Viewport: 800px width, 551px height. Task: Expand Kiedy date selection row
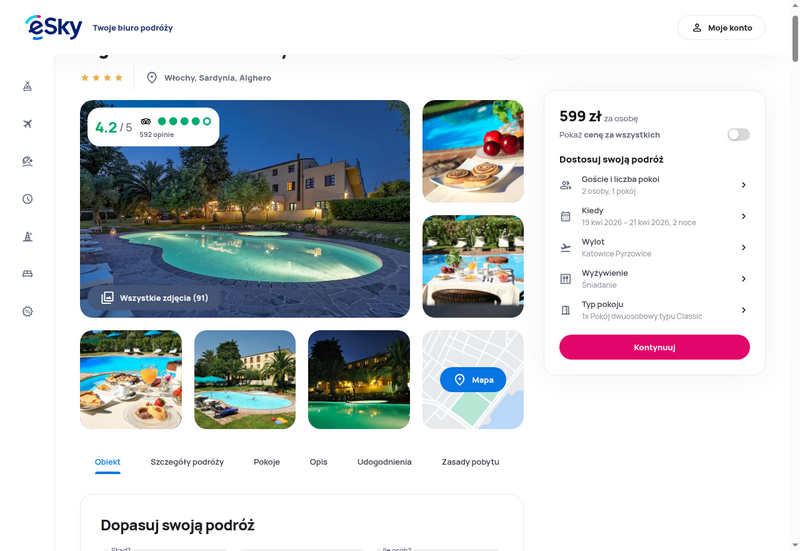pyautogui.click(x=654, y=216)
